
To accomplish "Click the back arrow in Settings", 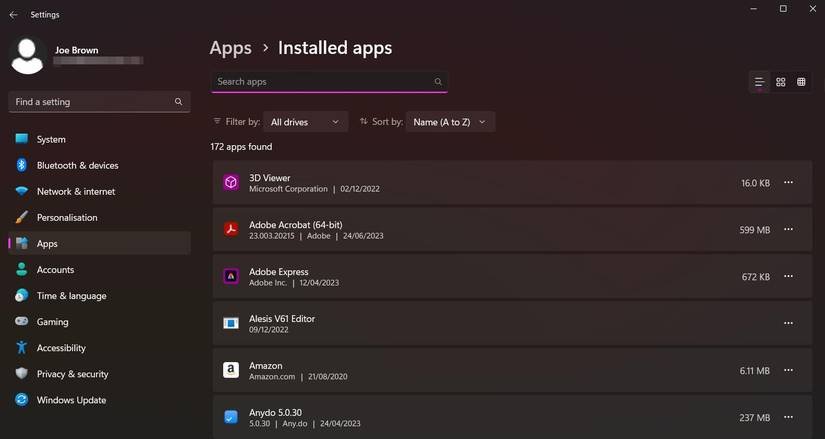I will (x=13, y=15).
